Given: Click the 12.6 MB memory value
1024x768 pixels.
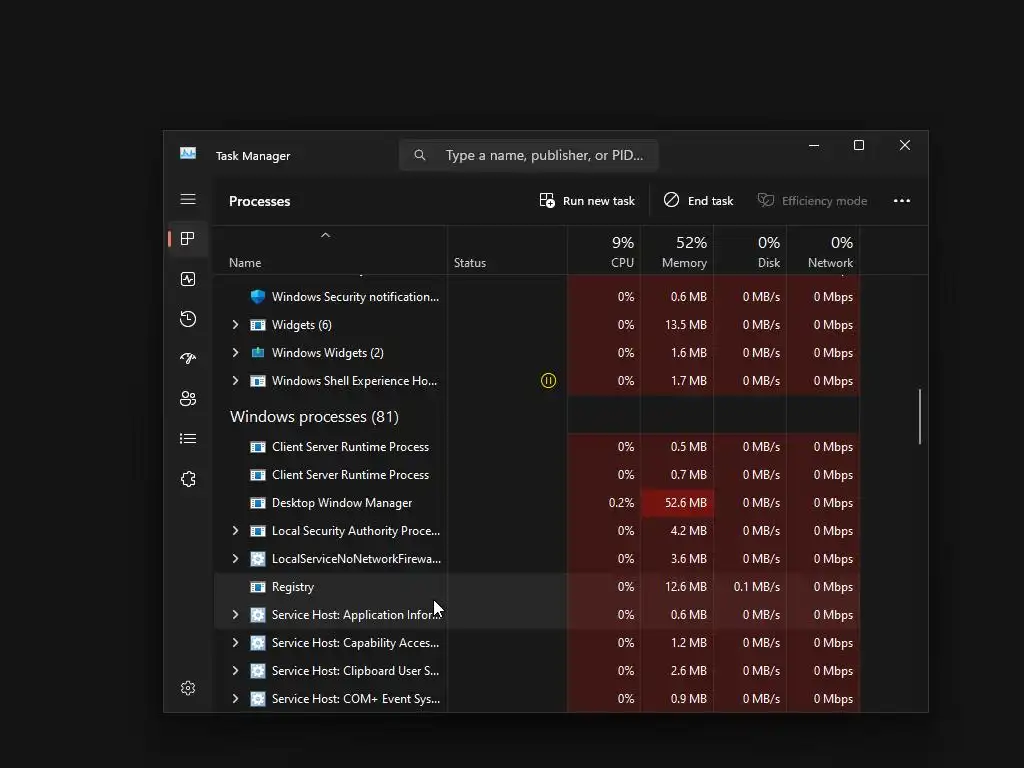Looking at the screenshot, I should pyautogui.click(x=686, y=587).
